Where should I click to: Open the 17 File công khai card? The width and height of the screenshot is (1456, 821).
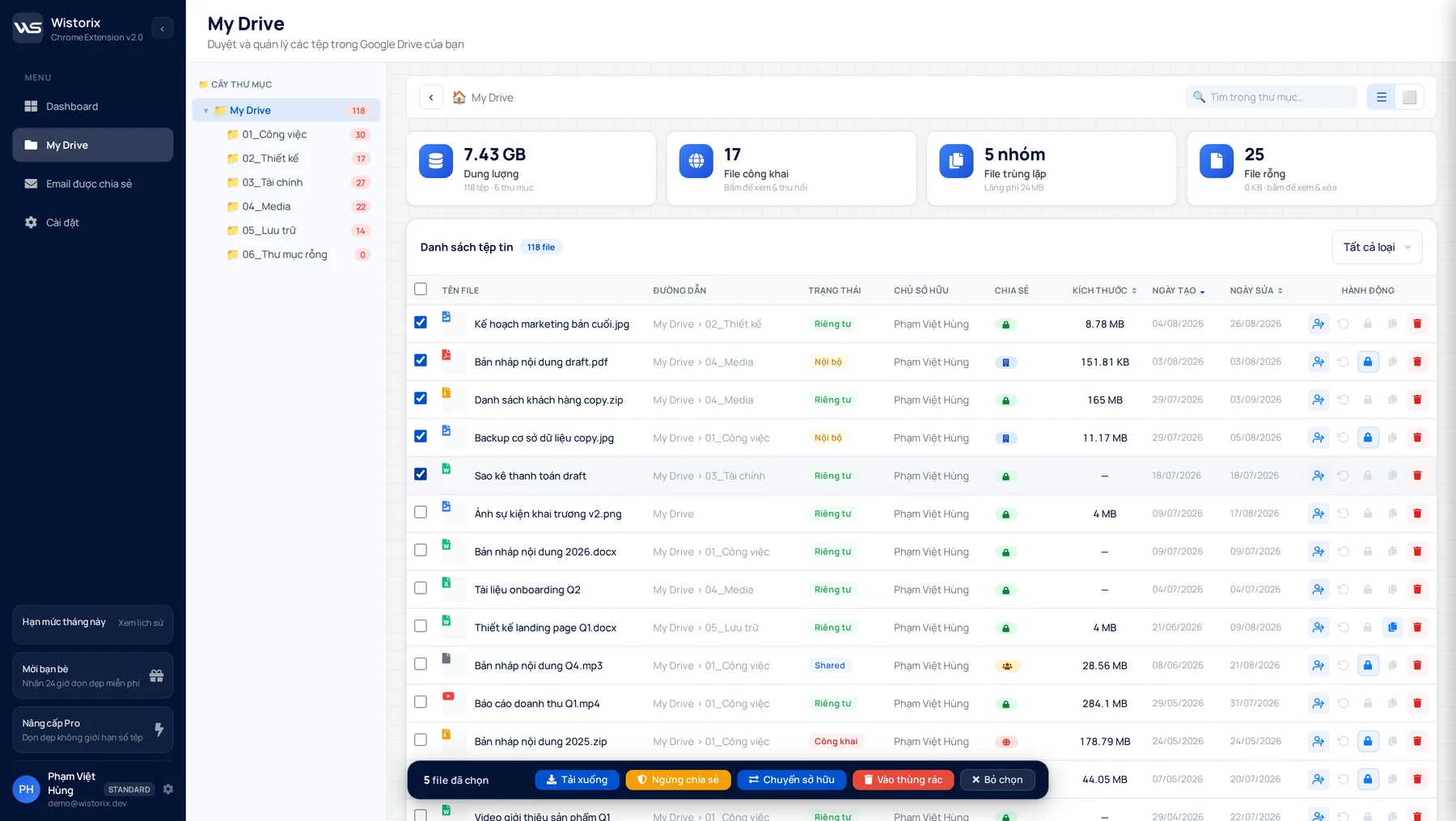(x=791, y=168)
